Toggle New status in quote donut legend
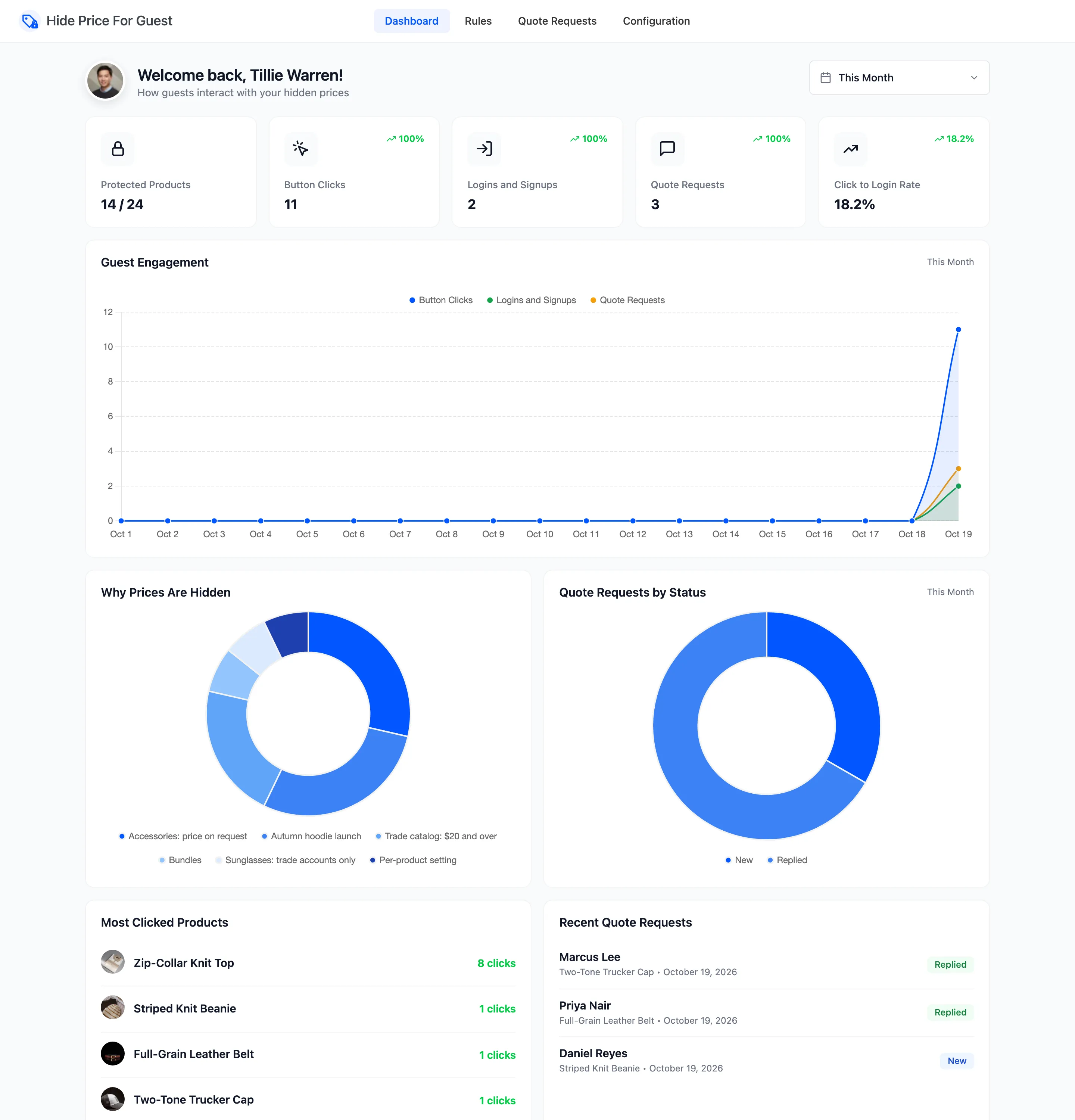This screenshot has width=1075, height=1120. (739, 860)
